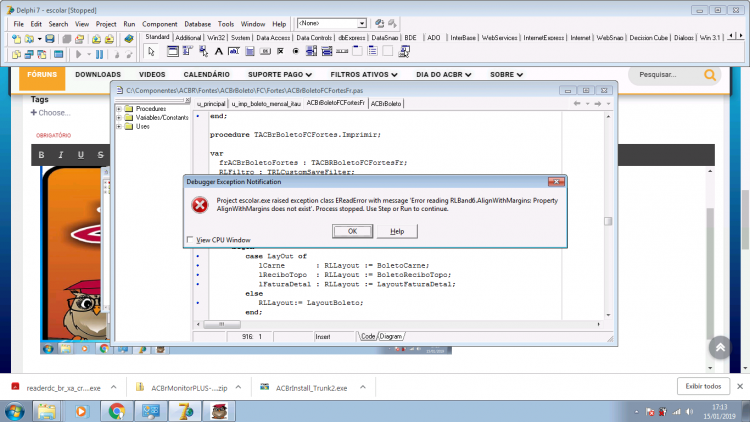Select the GroupBox component icon
750x422 pixels.
click(x=357, y=51)
